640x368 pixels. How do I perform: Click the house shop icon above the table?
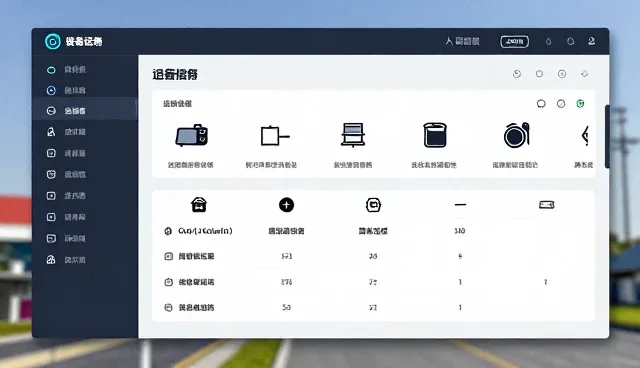(x=199, y=204)
